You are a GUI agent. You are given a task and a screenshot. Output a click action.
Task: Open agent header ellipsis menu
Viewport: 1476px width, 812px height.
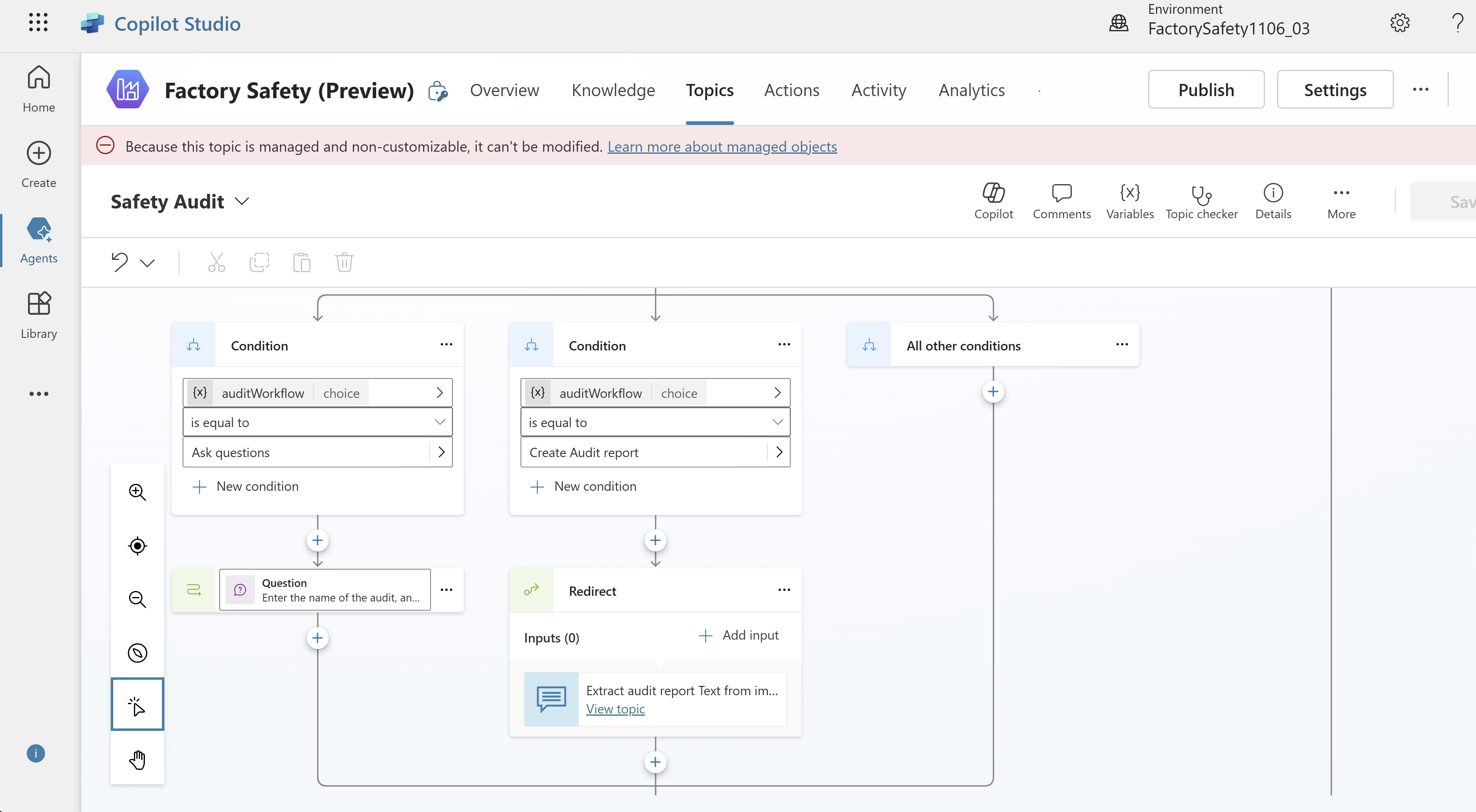1420,89
